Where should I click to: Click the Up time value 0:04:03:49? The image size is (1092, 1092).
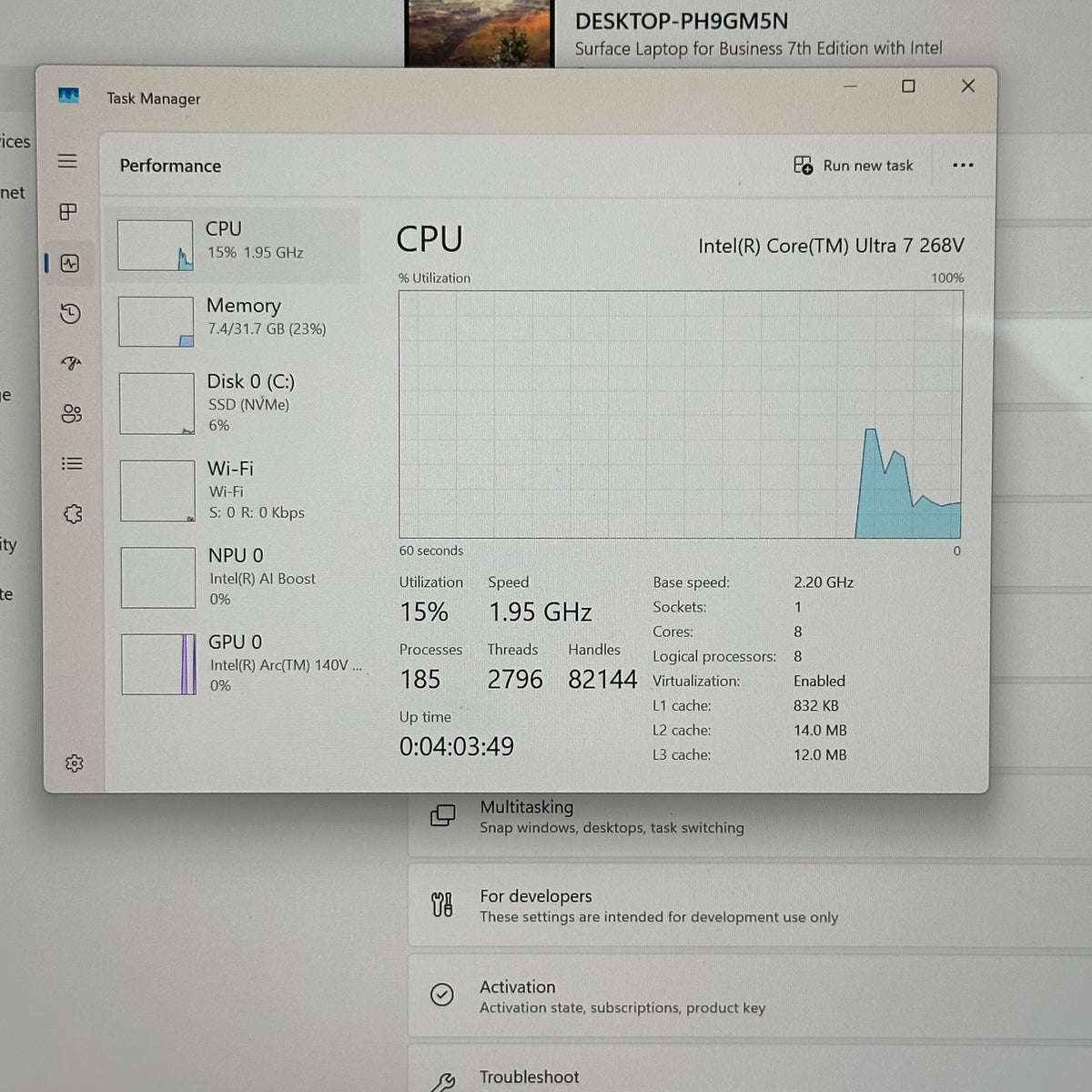tap(457, 747)
